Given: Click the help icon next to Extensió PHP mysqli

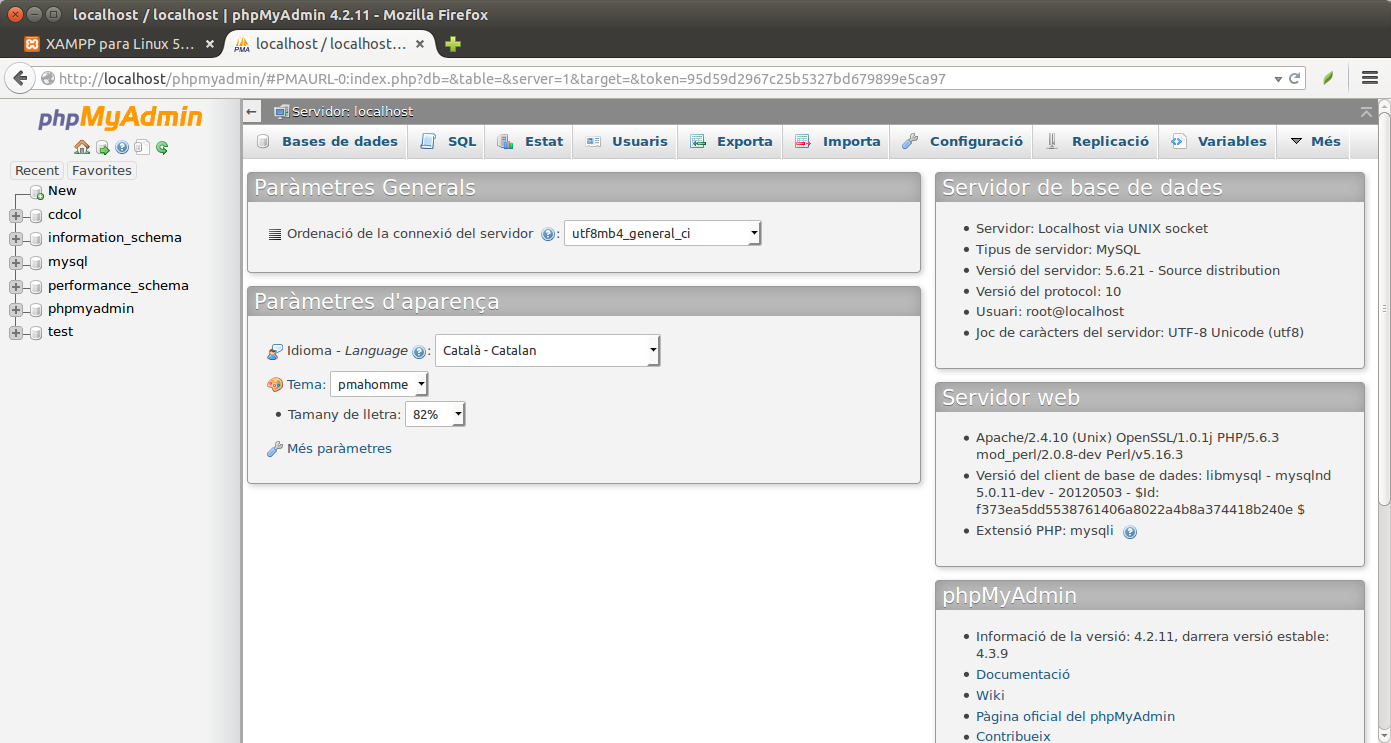Looking at the screenshot, I should tap(1130, 532).
